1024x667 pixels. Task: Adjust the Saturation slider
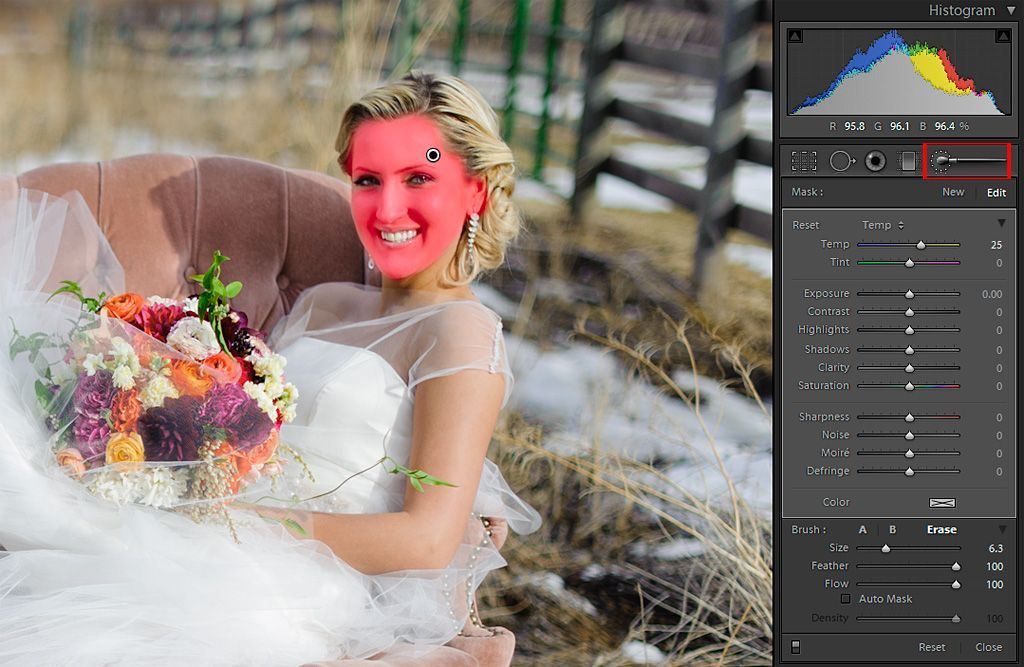(x=908, y=386)
